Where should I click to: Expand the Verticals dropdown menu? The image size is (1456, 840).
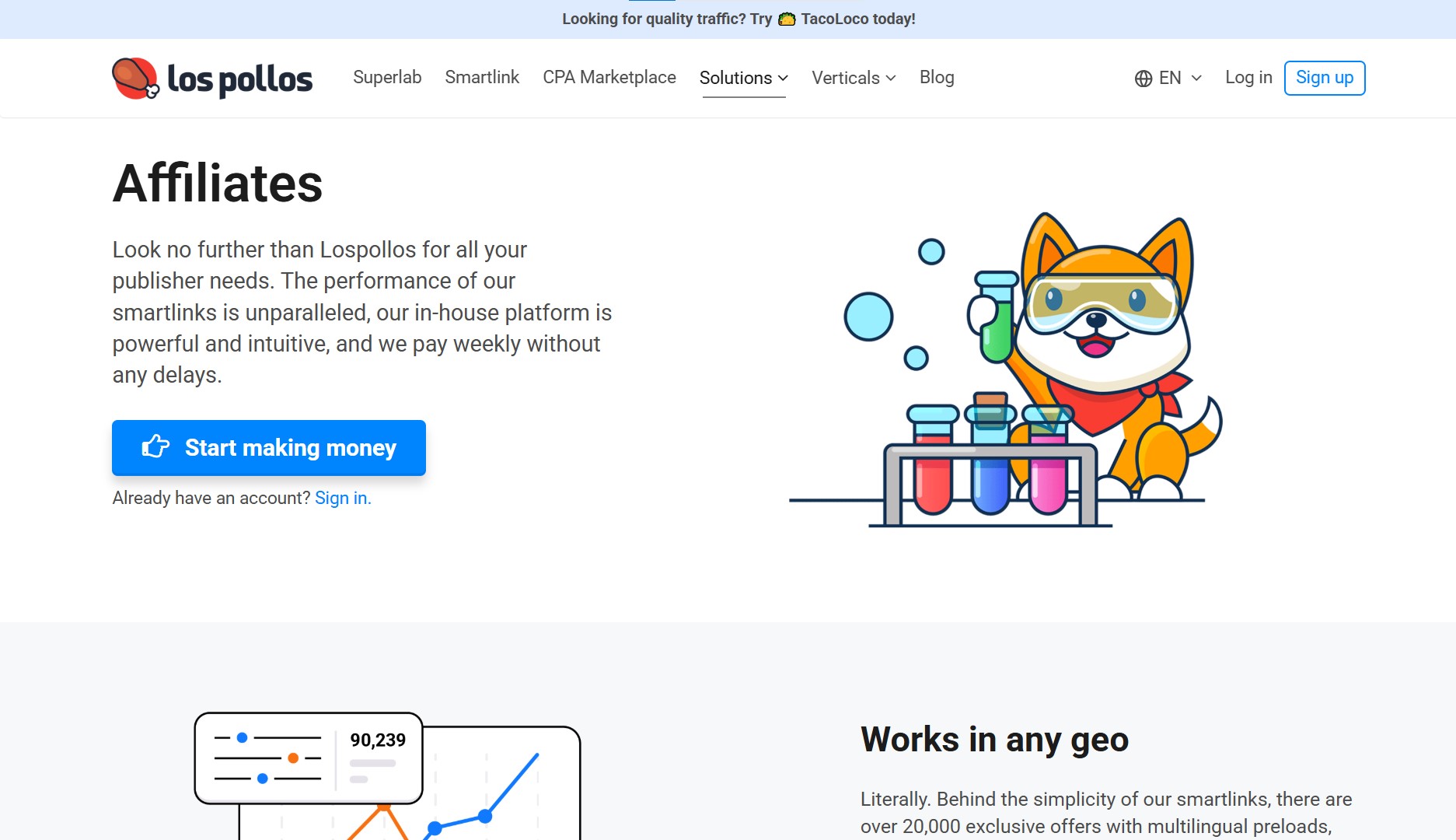pyautogui.click(x=853, y=78)
